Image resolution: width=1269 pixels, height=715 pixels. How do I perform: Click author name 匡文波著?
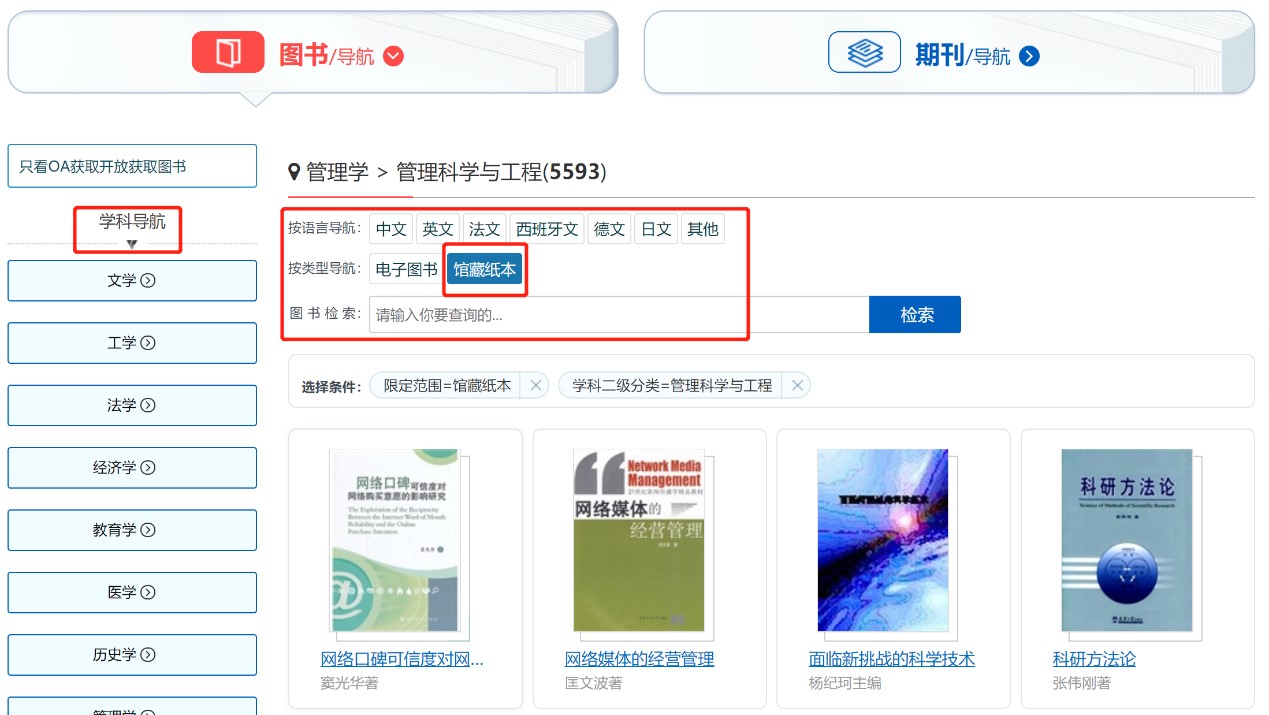pos(594,683)
